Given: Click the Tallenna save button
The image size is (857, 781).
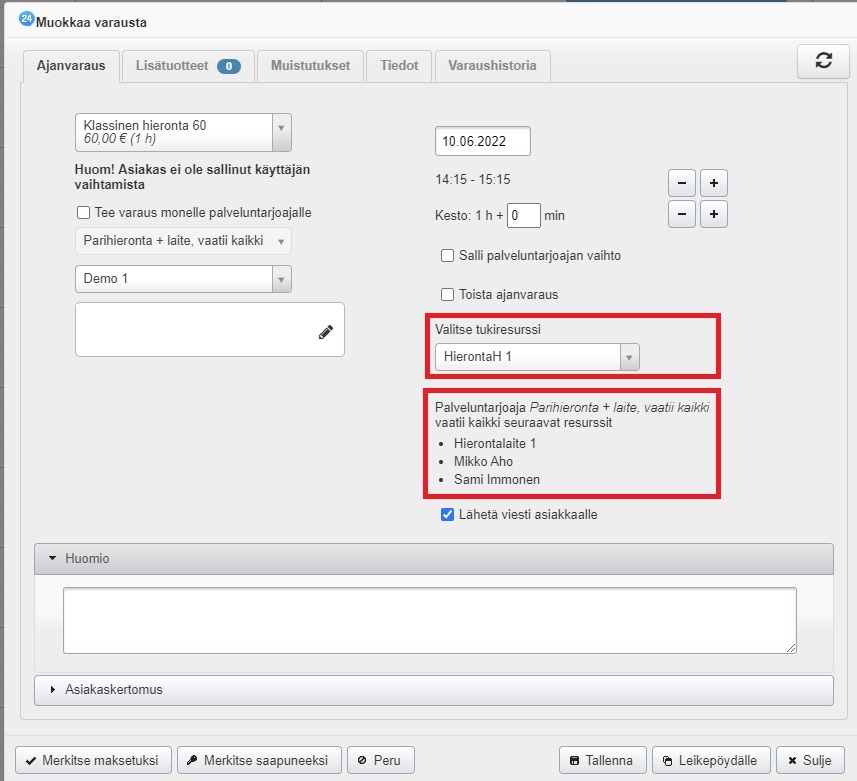Looking at the screenshot, I should coord(602,760).
